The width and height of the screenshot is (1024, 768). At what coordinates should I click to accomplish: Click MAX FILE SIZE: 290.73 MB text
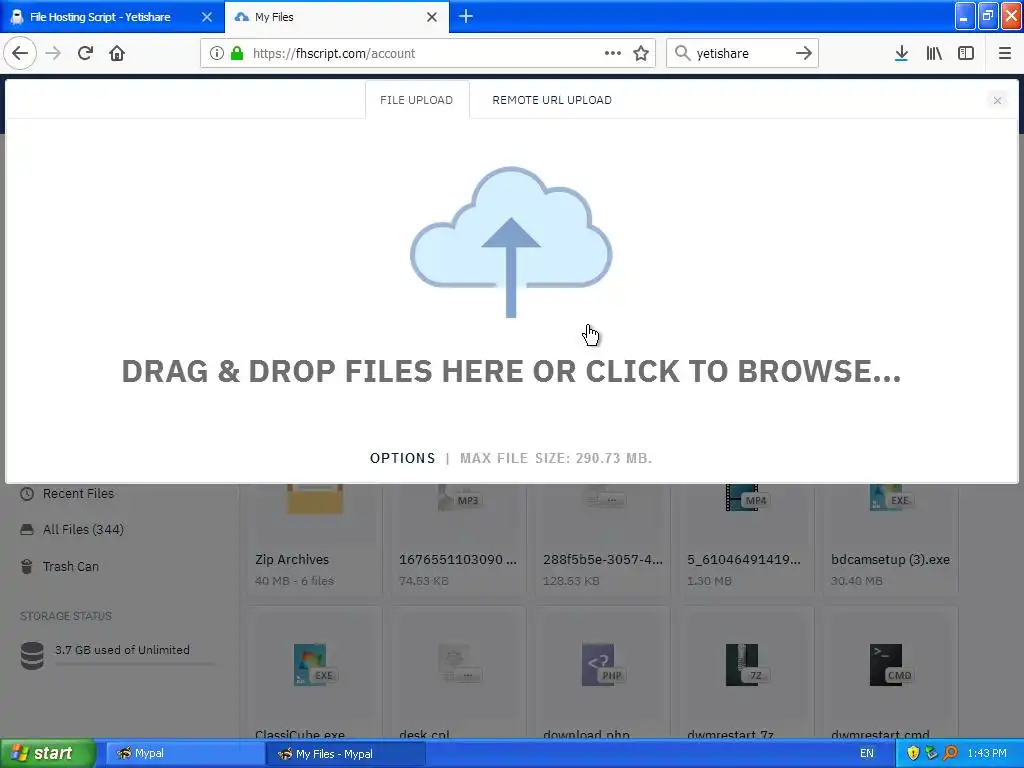coord(556,458)
